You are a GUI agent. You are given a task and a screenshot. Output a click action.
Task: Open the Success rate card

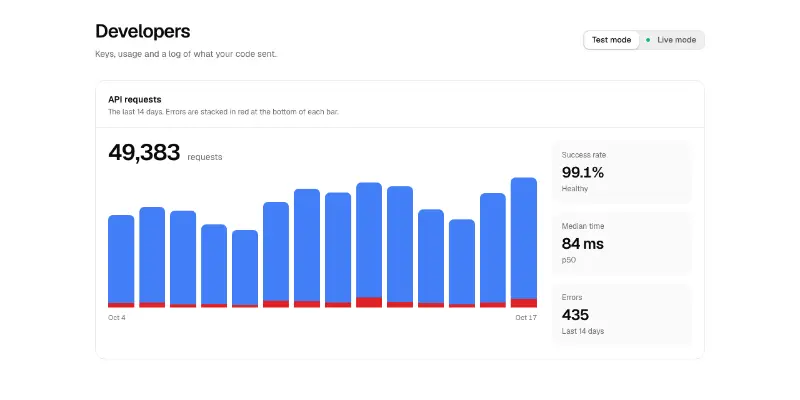(x=622, y=172)
